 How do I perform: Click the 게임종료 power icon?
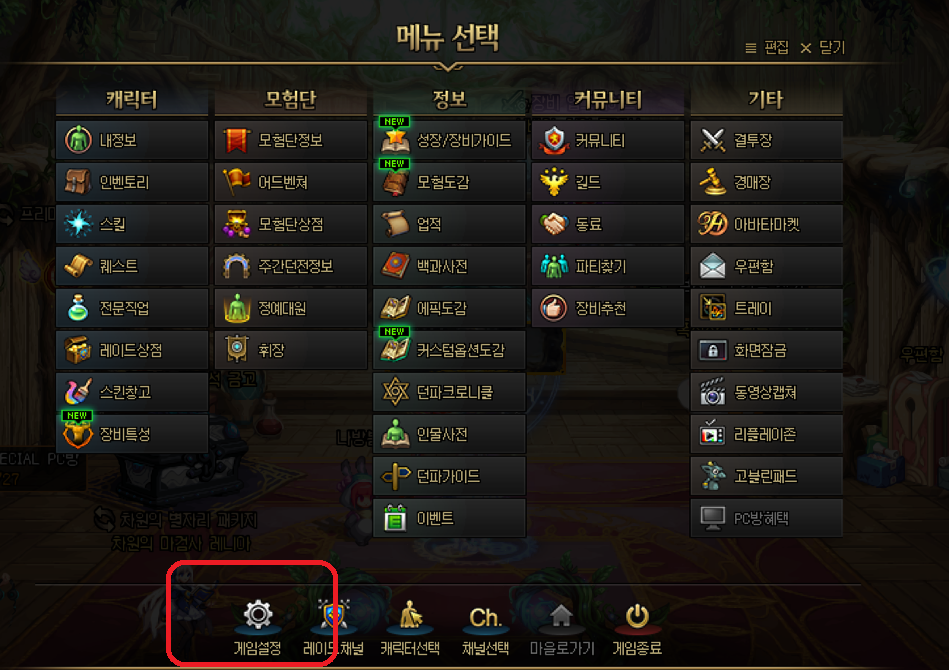(x=637, y=617)
